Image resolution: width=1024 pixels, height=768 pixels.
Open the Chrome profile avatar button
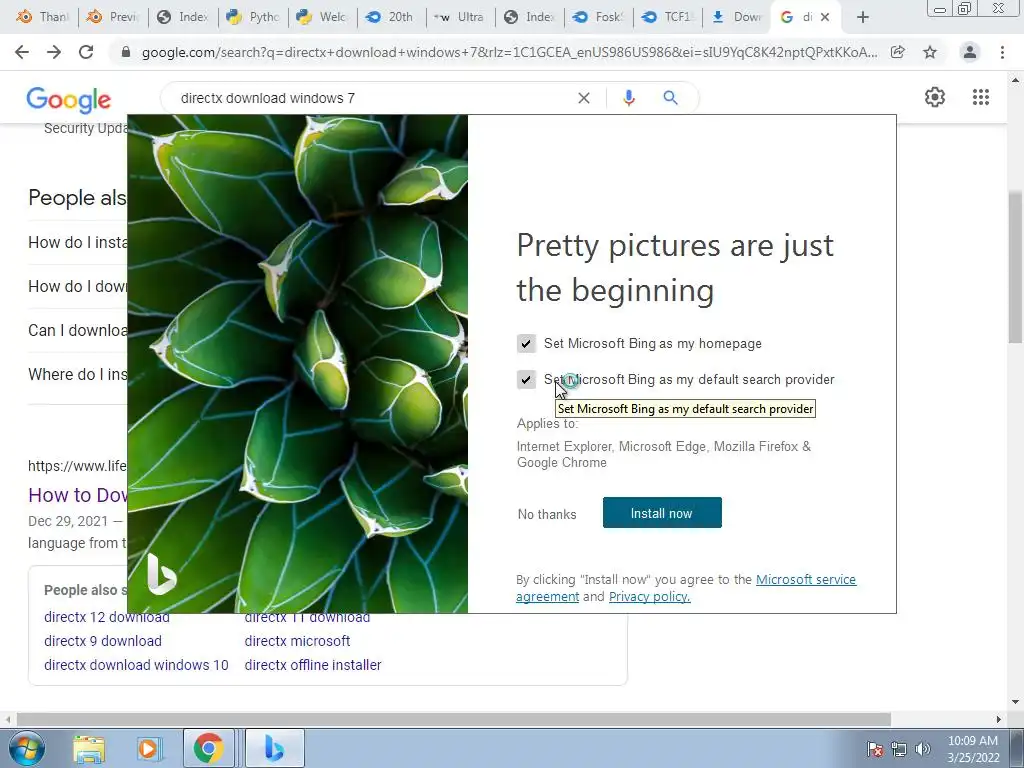coord(970,52)
